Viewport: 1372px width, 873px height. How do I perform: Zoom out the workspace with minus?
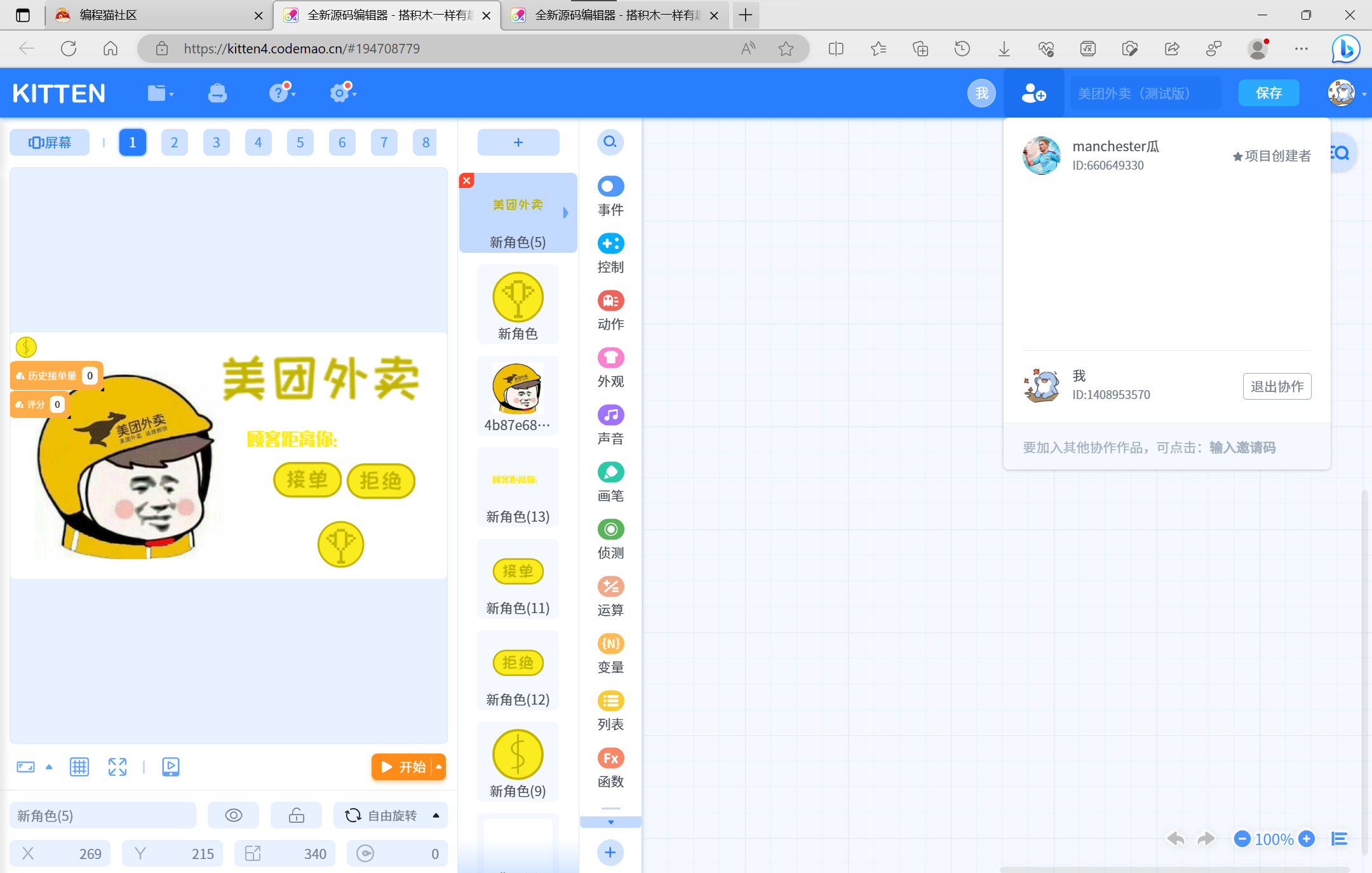pos(1242,839)
